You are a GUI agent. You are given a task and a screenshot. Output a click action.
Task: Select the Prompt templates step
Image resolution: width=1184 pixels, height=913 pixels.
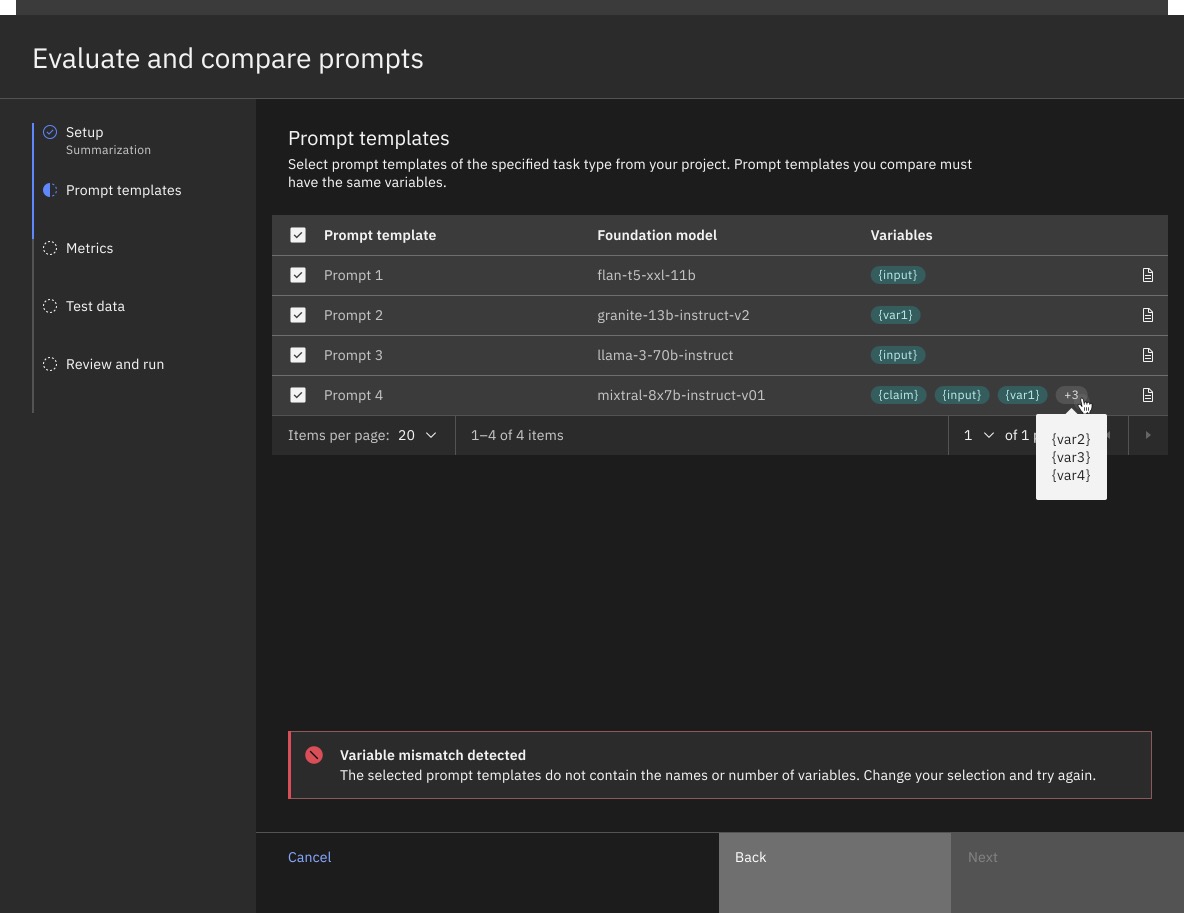[123, 190]
